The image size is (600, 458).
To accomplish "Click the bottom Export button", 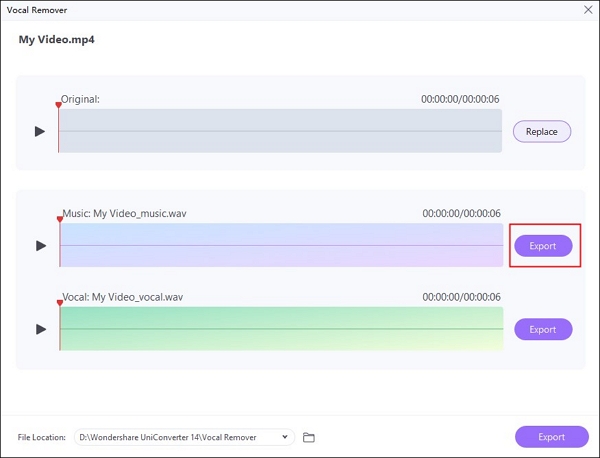I will coord(551,437).
